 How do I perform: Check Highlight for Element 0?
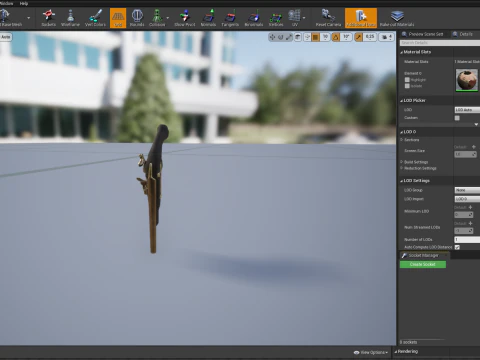(407, 80)
